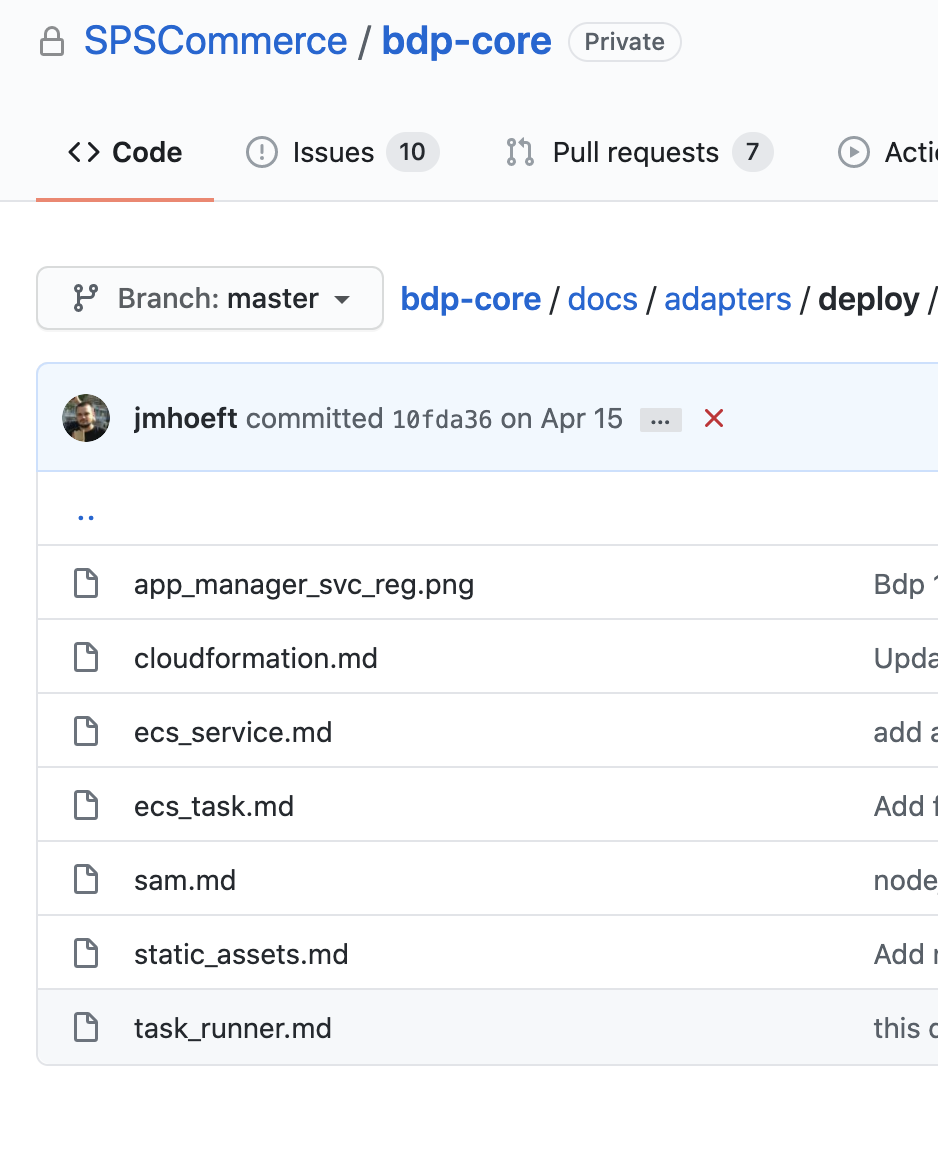Viewport: 938px width, 1156px height.
Task: Click file icon next to task_runner.md
Action: 86,1027
